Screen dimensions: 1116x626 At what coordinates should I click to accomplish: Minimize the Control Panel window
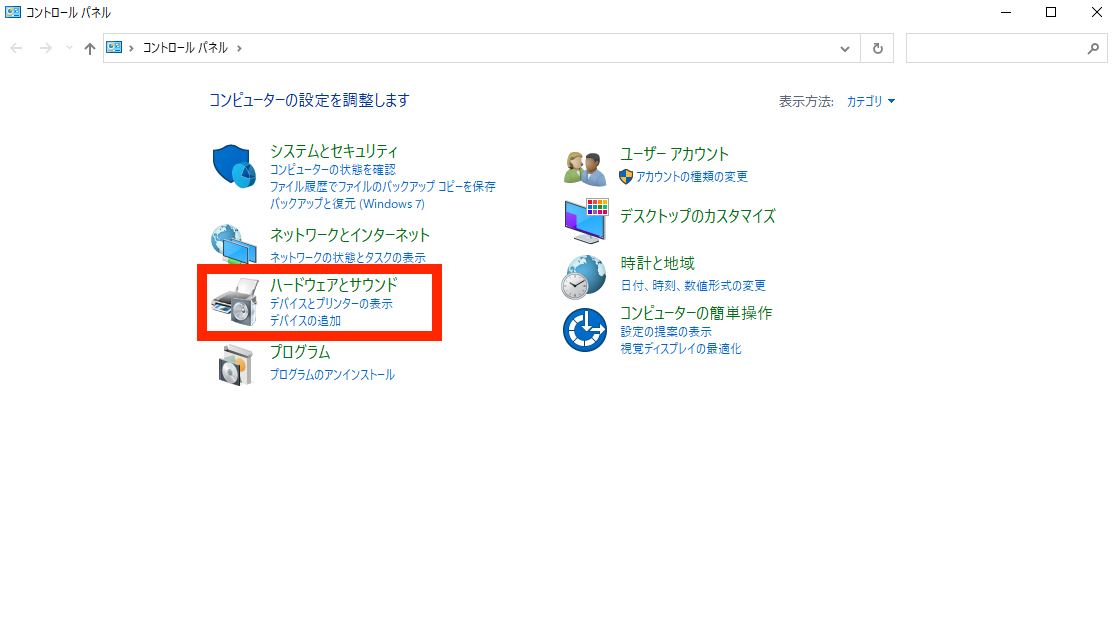(x=1006, y=12)
